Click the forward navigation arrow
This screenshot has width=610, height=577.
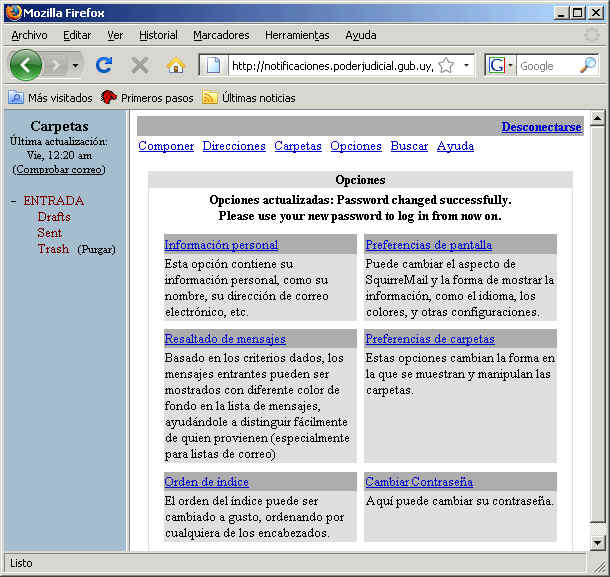(x=56, y=65)
